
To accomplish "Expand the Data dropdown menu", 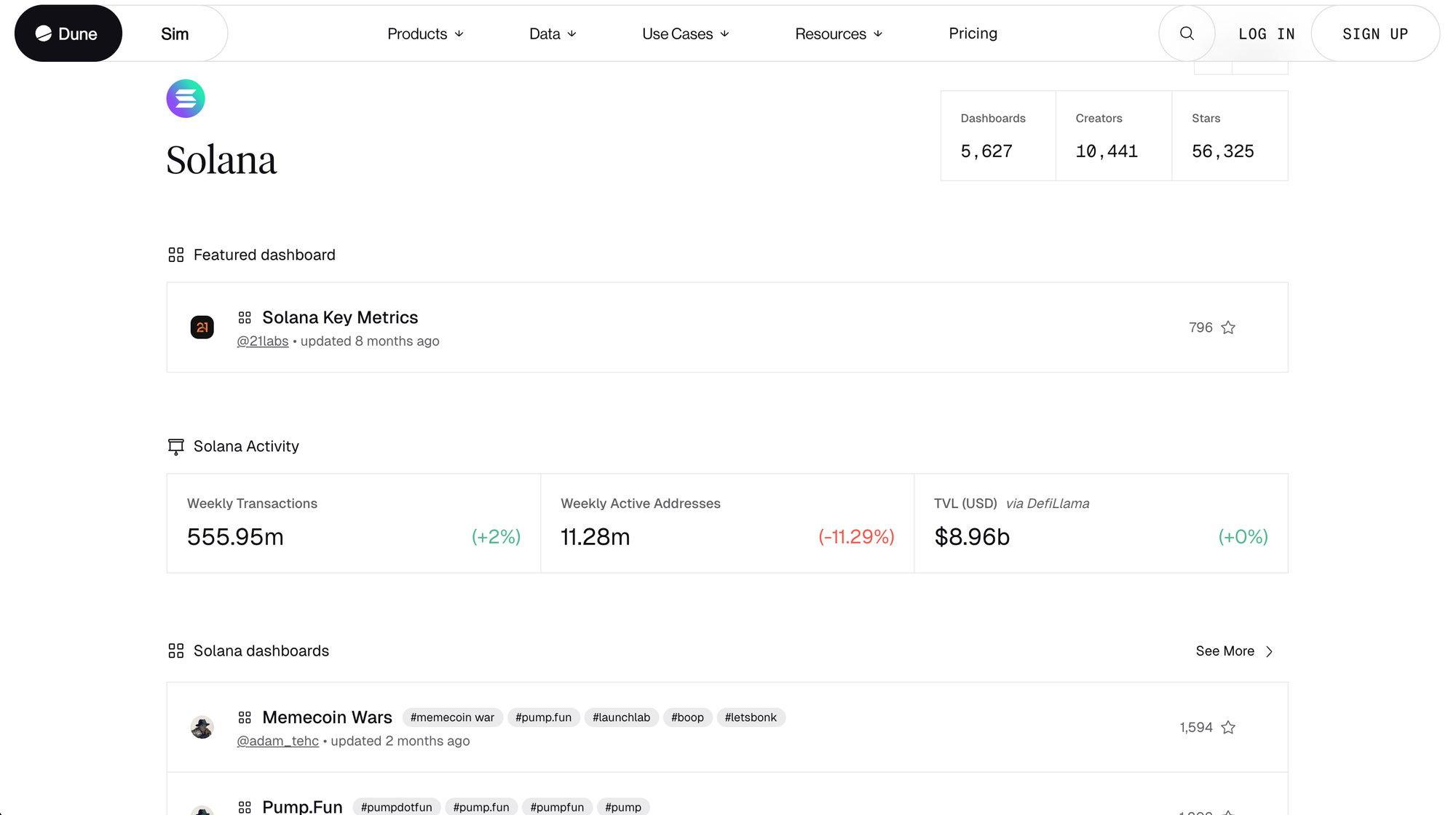I will [553, 33].
